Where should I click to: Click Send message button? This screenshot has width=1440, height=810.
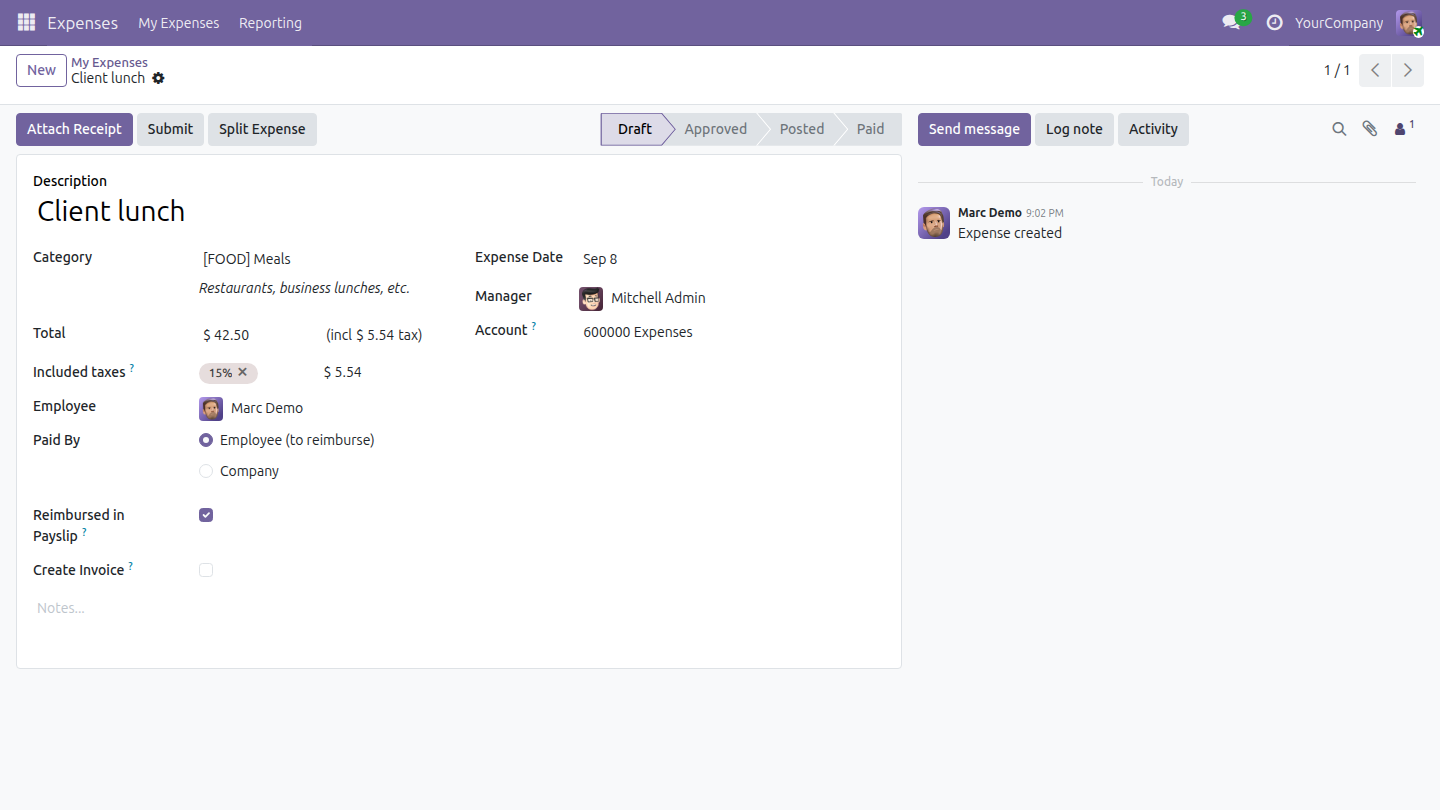tap(974, 129)
